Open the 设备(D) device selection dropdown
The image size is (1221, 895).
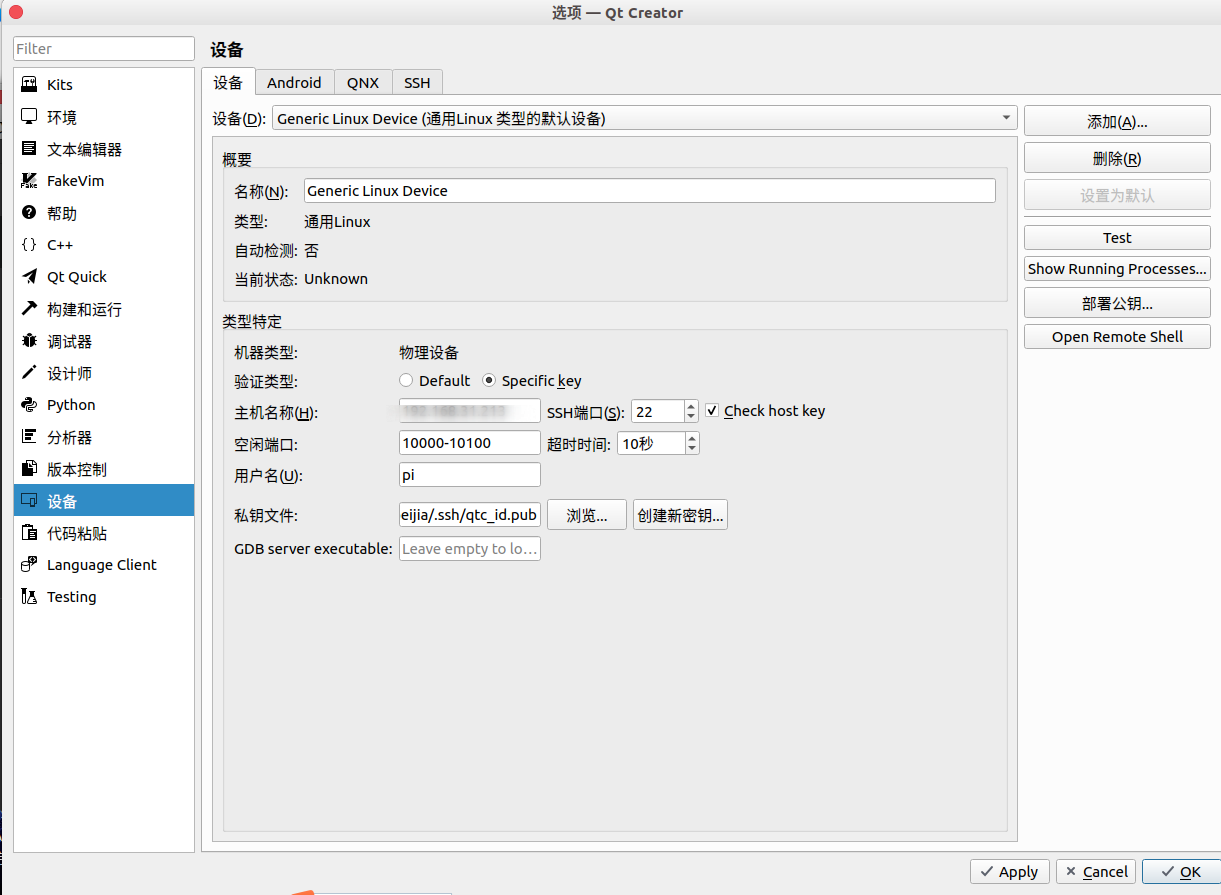pyautogui.click(x=1006, y=117)
